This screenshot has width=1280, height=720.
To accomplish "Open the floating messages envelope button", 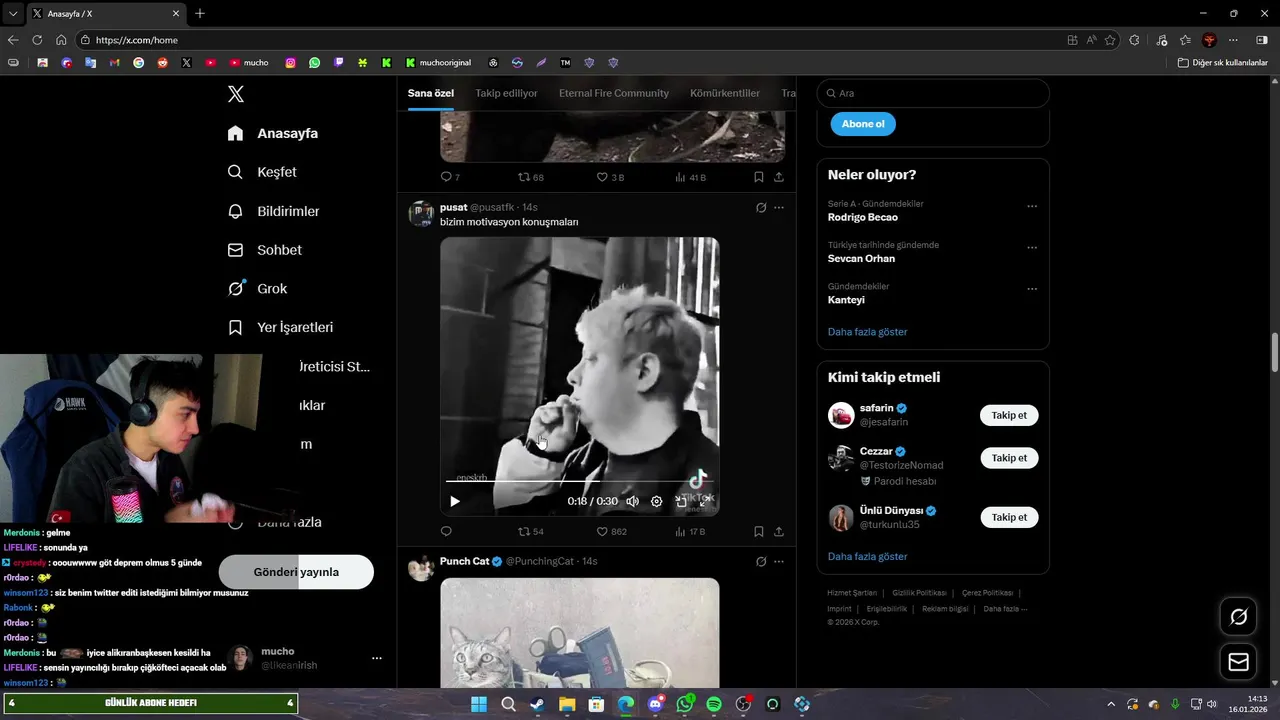I will [x=1238, y=662].
